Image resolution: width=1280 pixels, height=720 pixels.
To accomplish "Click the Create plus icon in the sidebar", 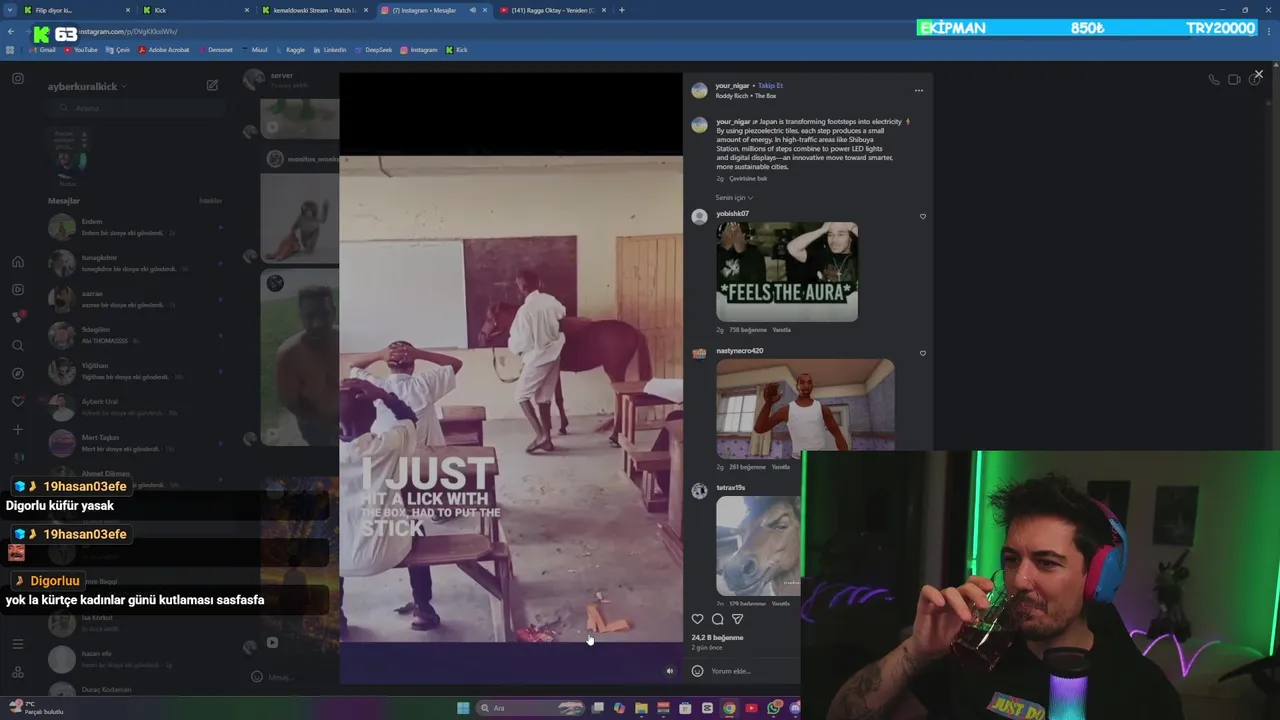I will point(18,430).
